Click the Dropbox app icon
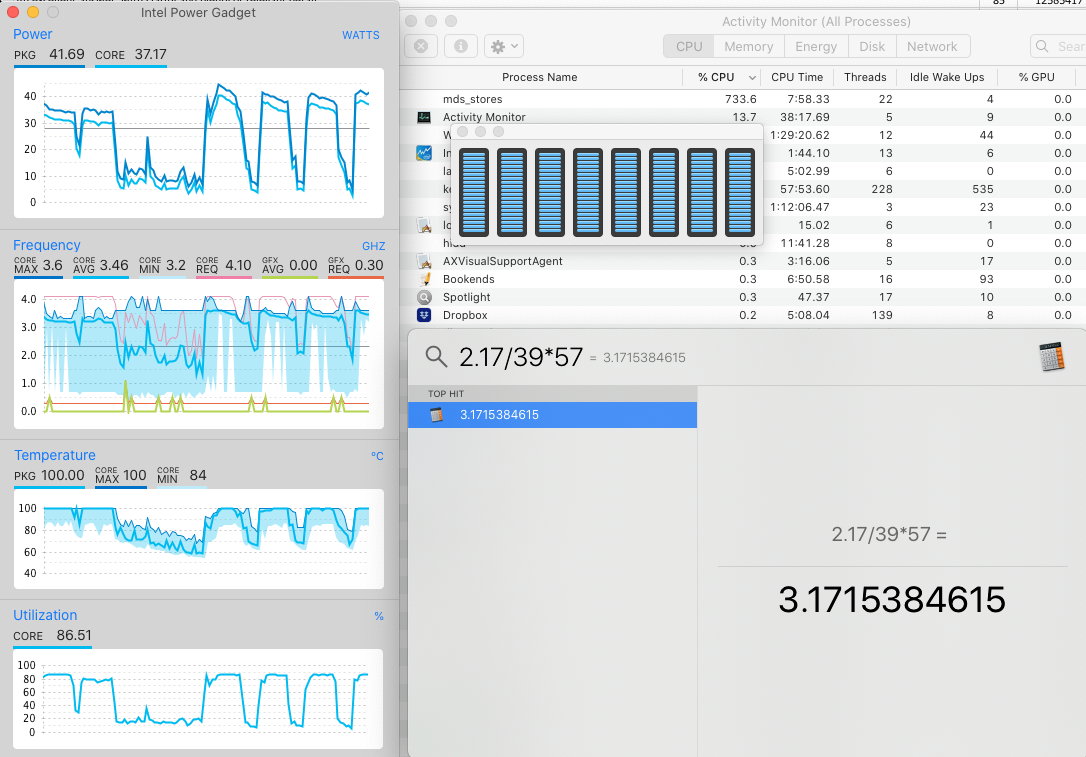 click(x=424, y=315)
